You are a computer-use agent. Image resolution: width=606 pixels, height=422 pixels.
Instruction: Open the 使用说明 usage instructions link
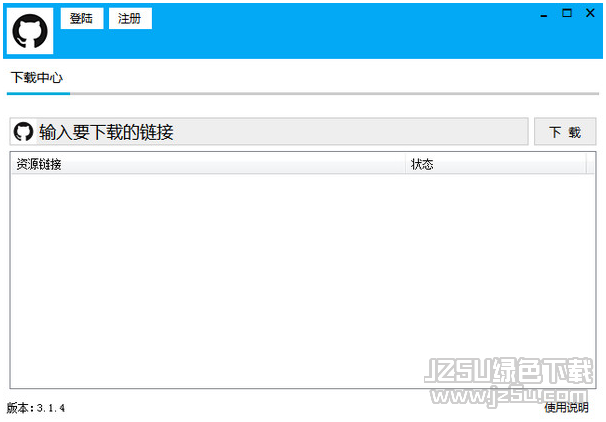pyautogui.click(x=566, y=407)
